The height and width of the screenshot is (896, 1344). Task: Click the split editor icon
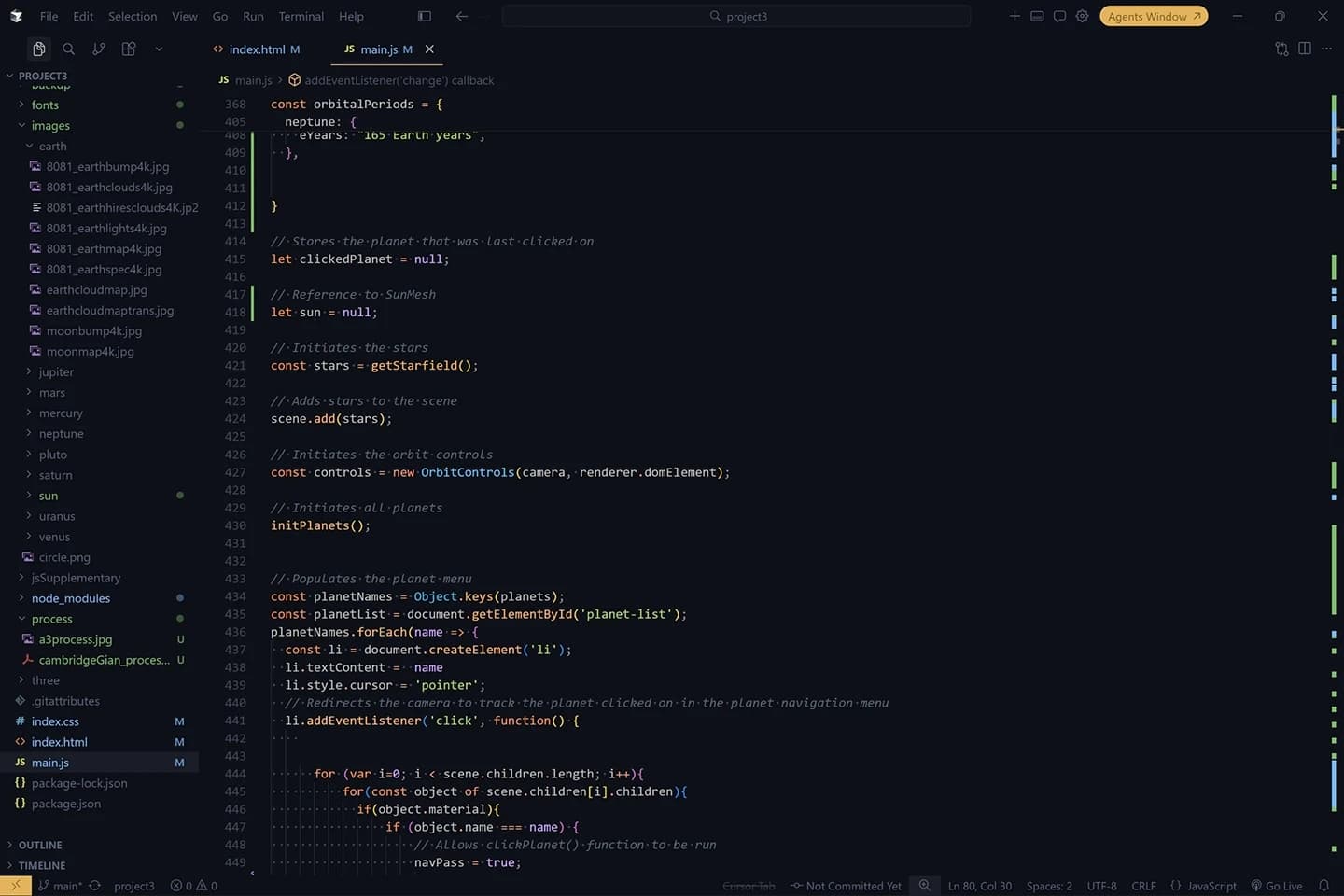1304,49
